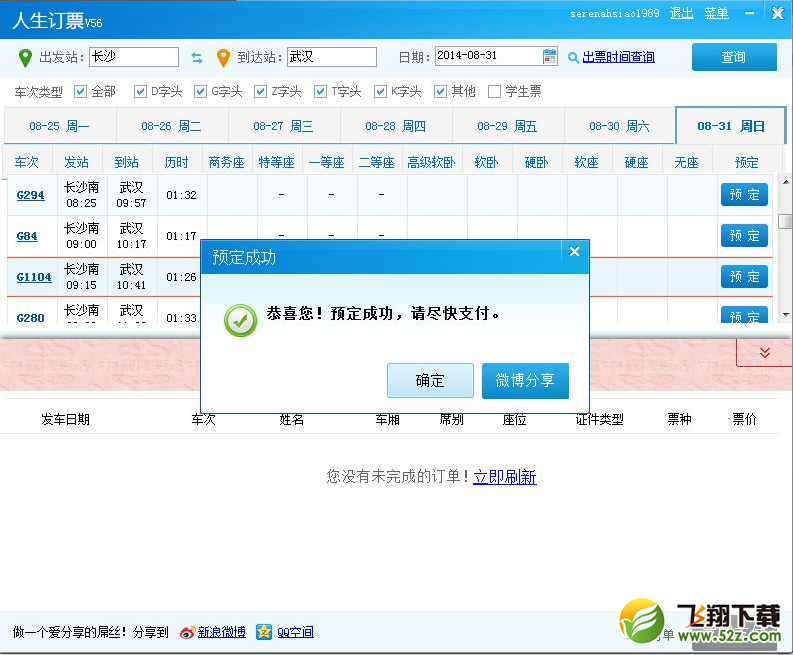
Task: Open the 新浪微博 share link
Action: 222,632
